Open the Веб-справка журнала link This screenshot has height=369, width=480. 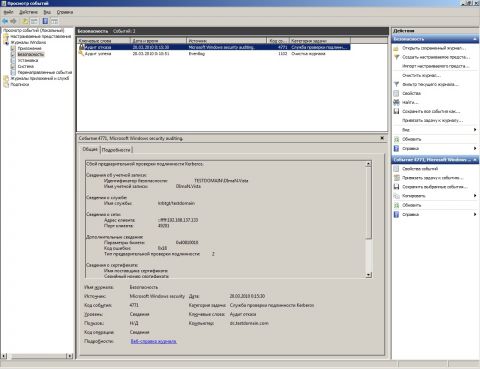pos(153,341)
